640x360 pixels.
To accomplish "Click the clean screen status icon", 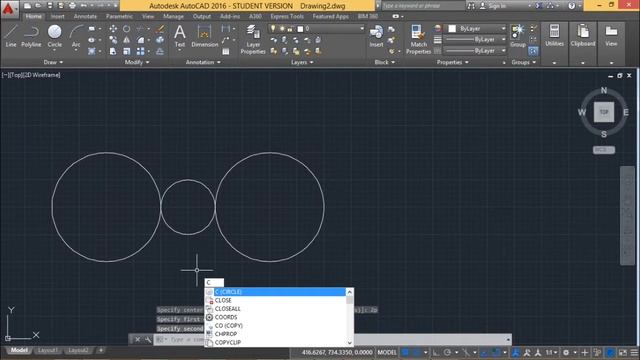I will (x=622, y=352).
